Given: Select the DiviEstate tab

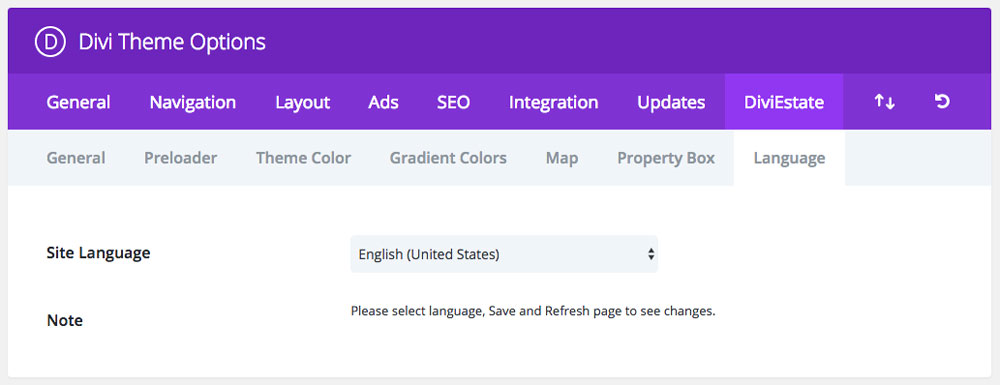Looking at the screenshot, I should click(784, 102).
